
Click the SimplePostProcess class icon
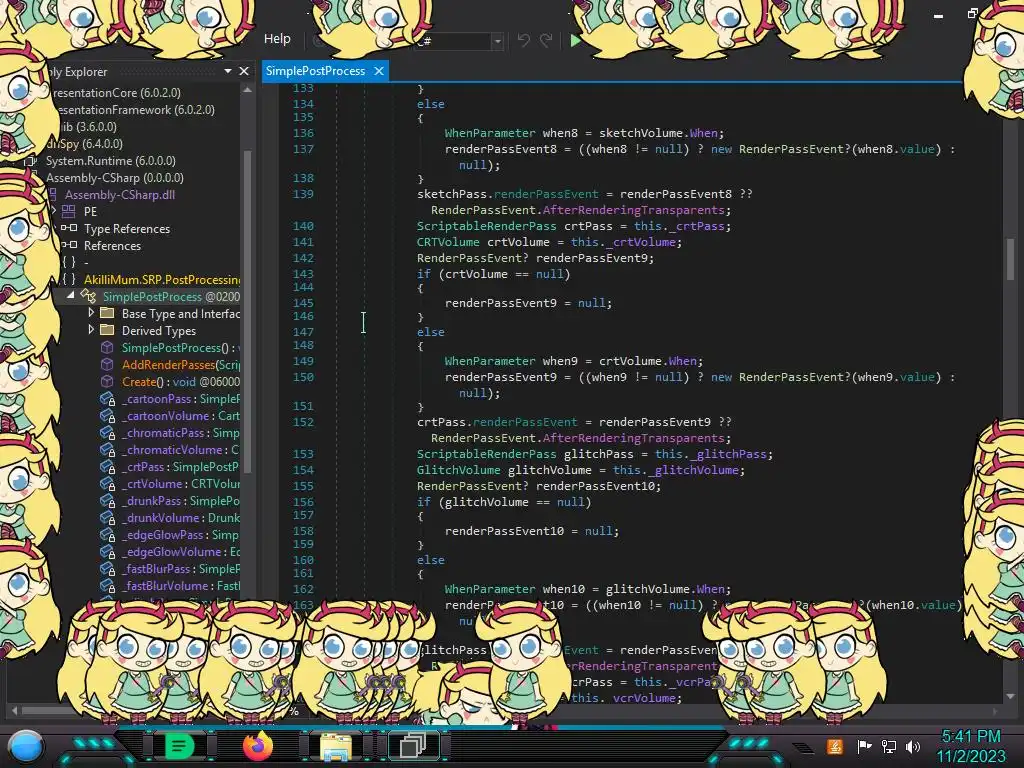[x=88, y=296]
